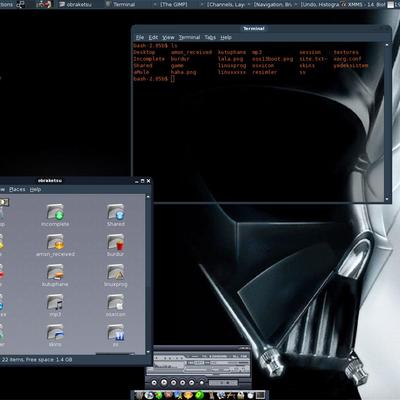Open the File menu in Terminal

coord(140,37)
